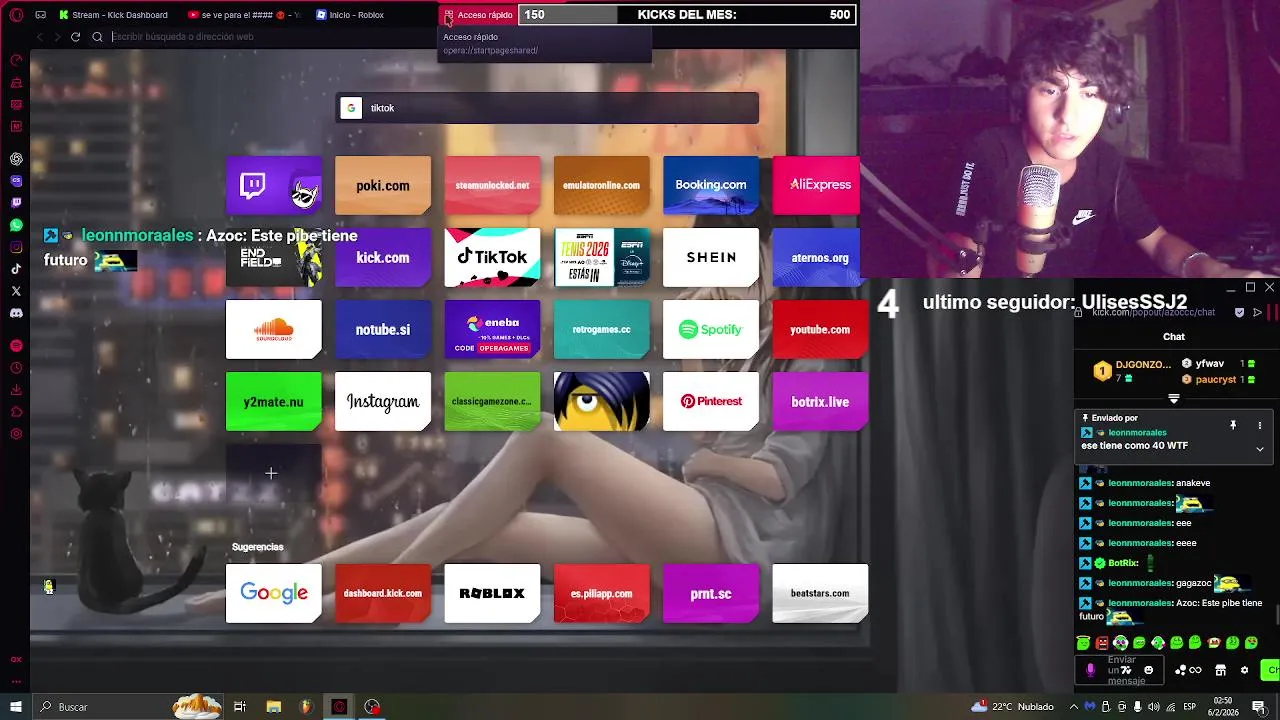Open the prnt.sc suggestion tile
1280x720 pixels.
coord(711,593)
